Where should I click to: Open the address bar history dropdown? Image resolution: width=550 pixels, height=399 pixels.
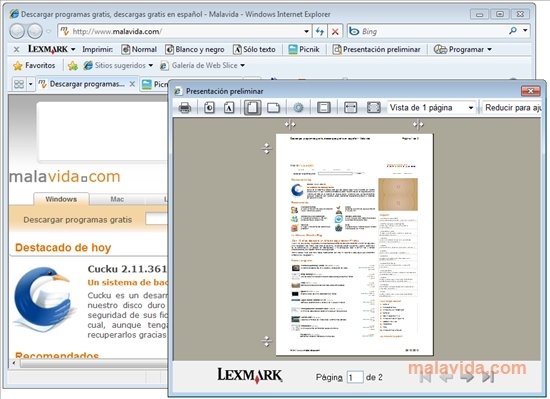[307, 32]
